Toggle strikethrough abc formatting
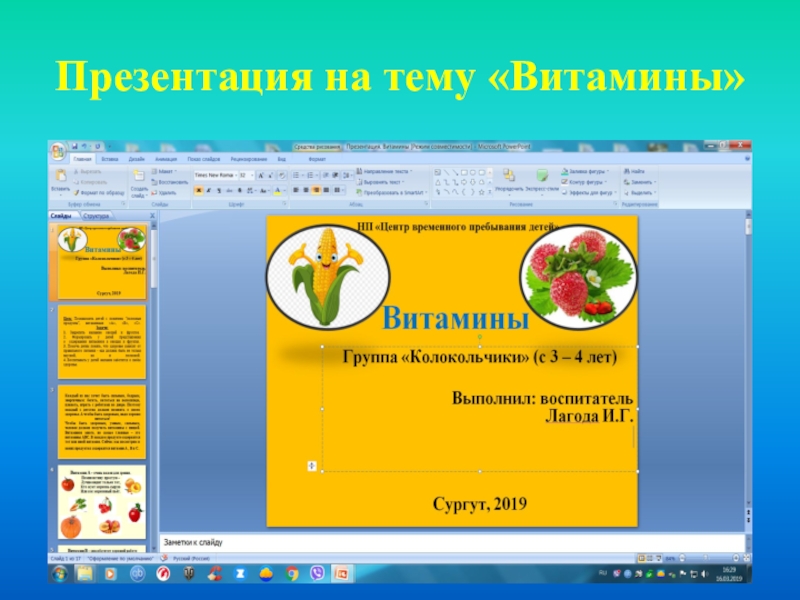800x600 pixels. (x=229, y=190)
